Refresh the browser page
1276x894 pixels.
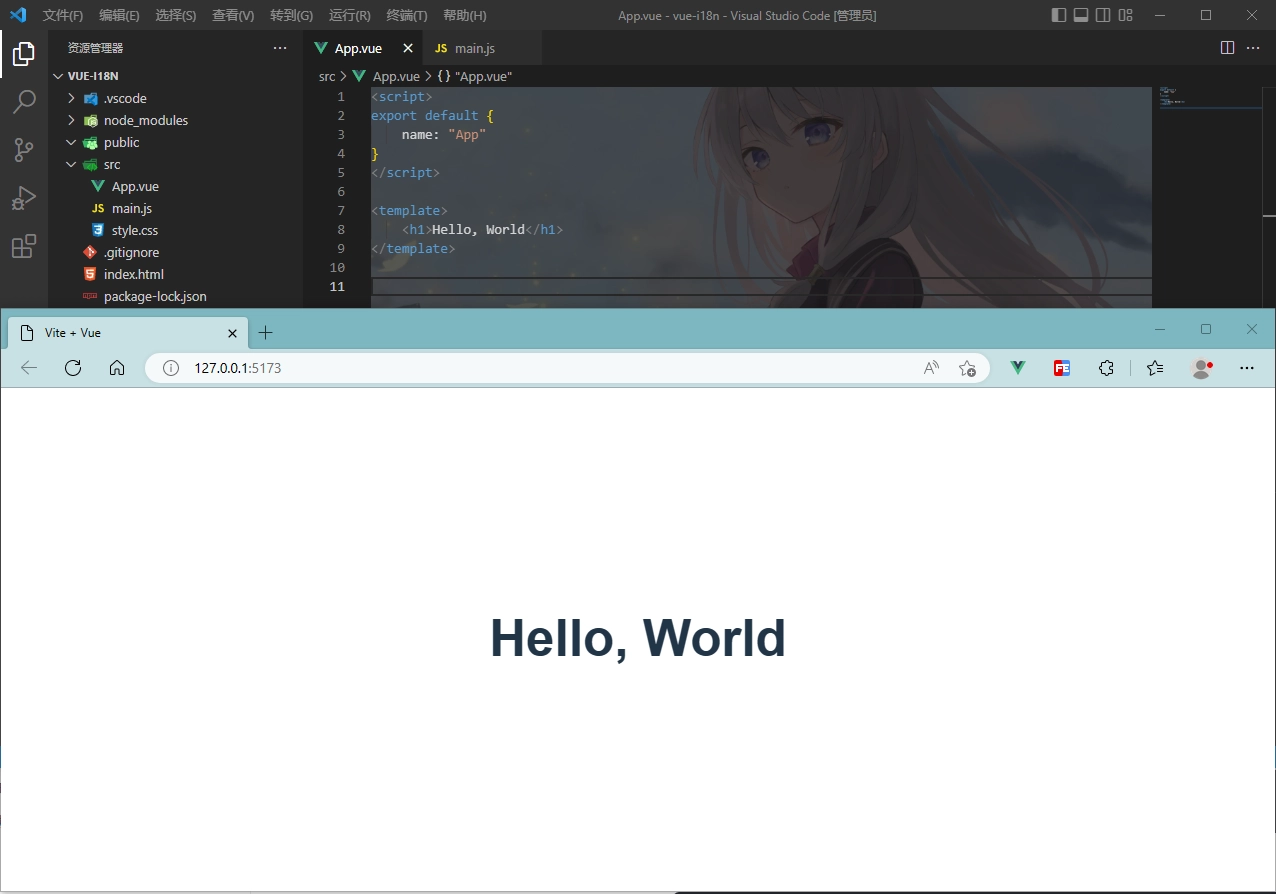point(73,368)
